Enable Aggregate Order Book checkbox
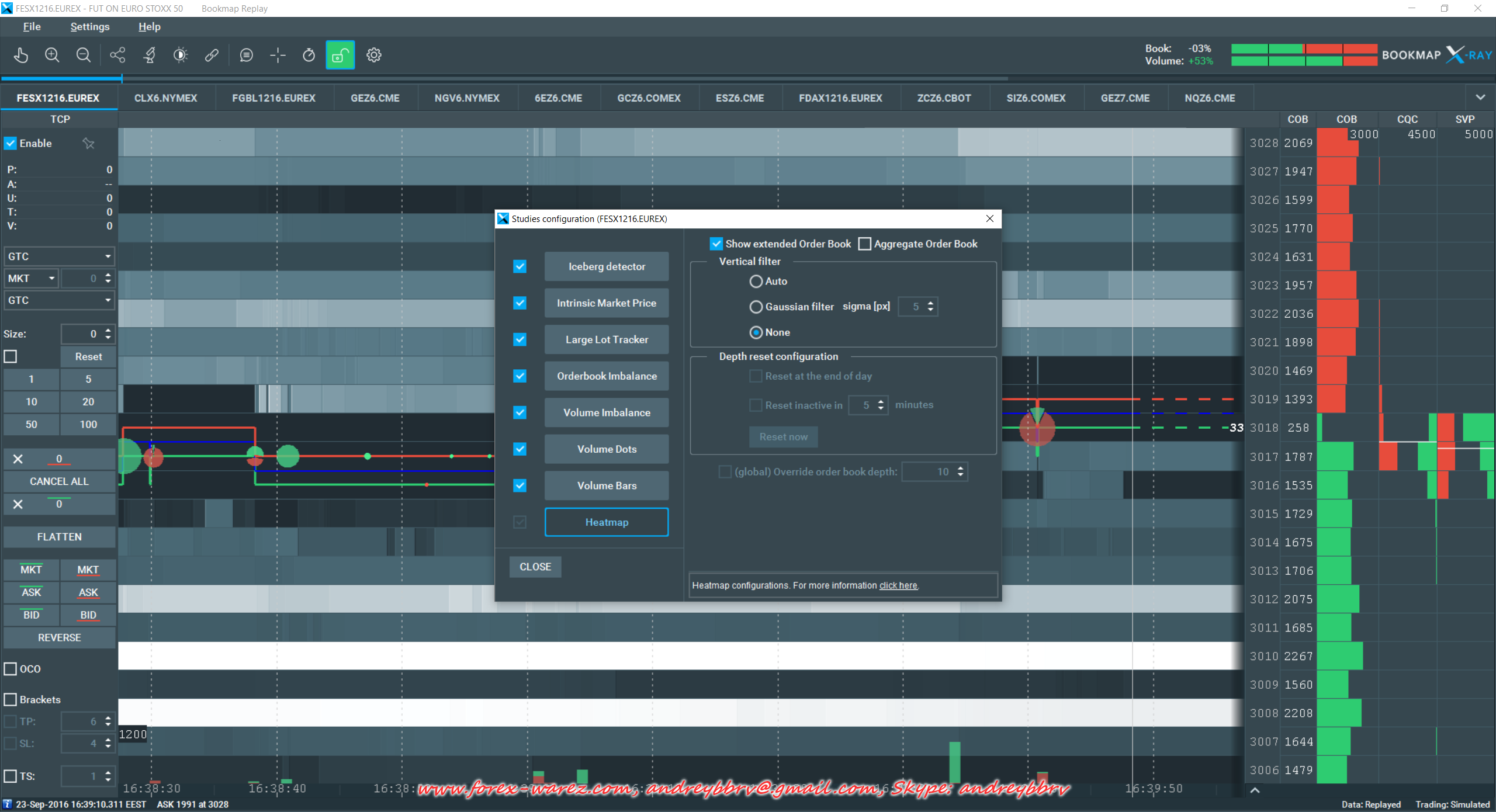 [865, 244]
